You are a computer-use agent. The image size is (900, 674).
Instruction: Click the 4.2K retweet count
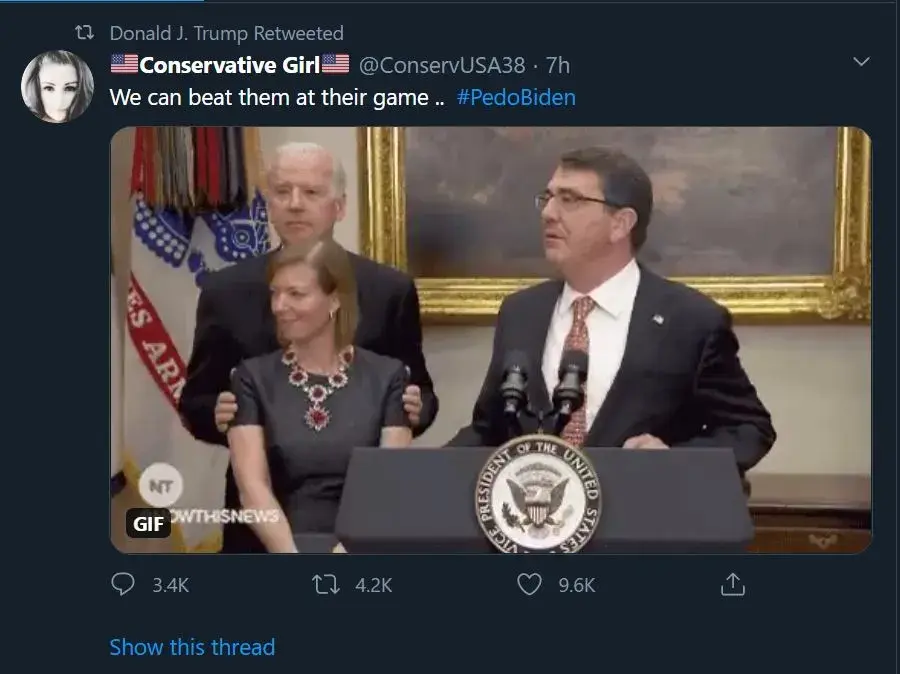pyautogui.click(x=374, y=585)
